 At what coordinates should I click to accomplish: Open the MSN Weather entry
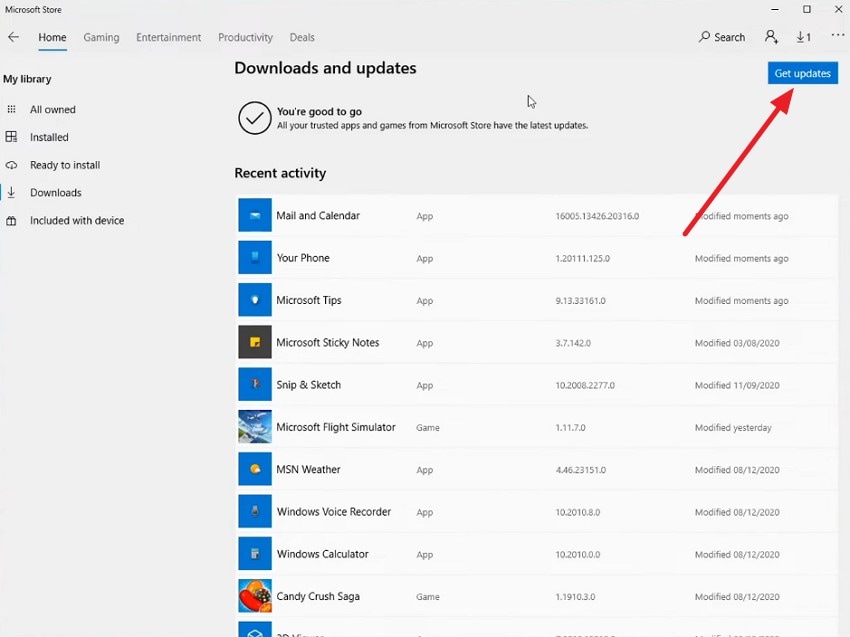coord(537,469)
